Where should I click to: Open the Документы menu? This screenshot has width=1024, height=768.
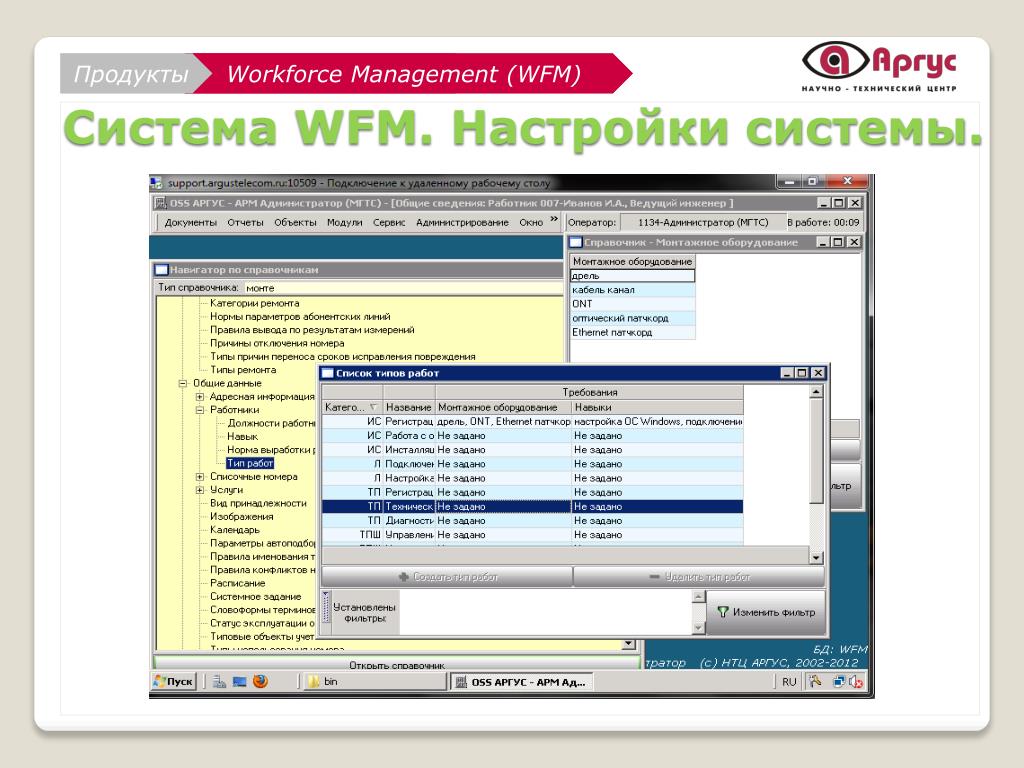(190, 223)
